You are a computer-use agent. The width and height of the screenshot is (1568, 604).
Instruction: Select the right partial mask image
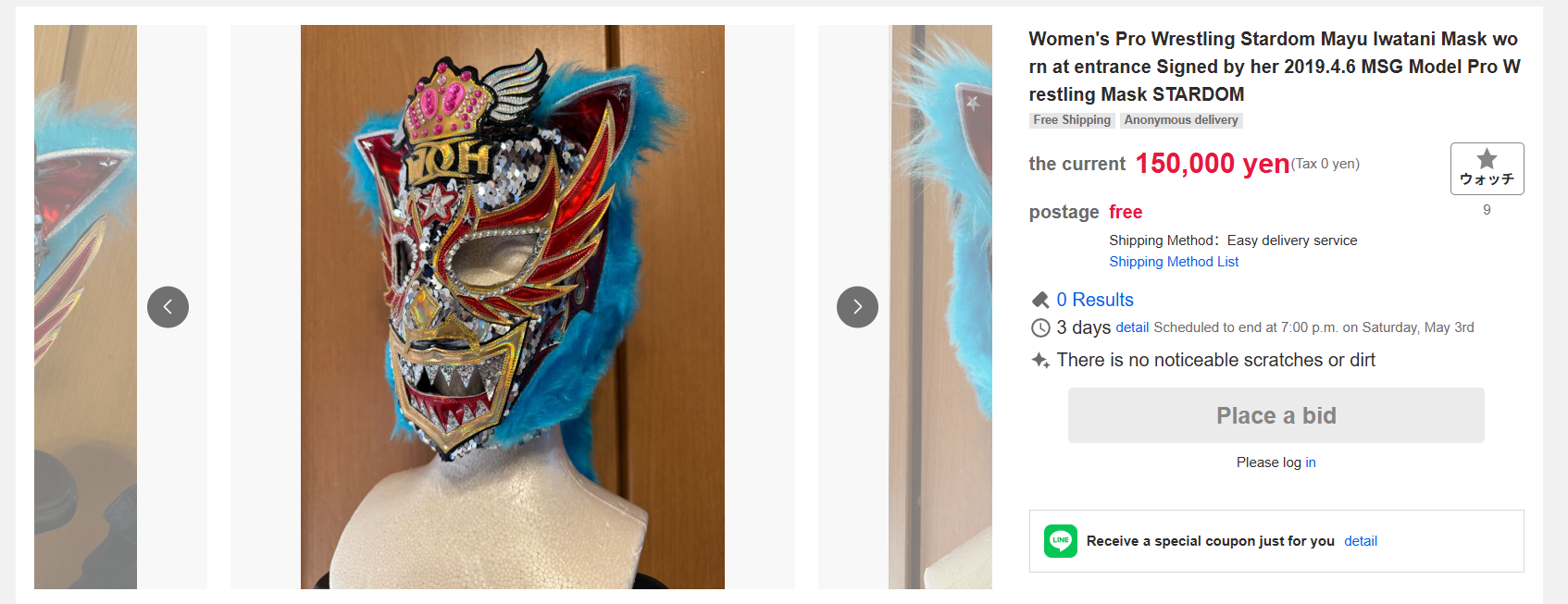(x=940, y=307)
